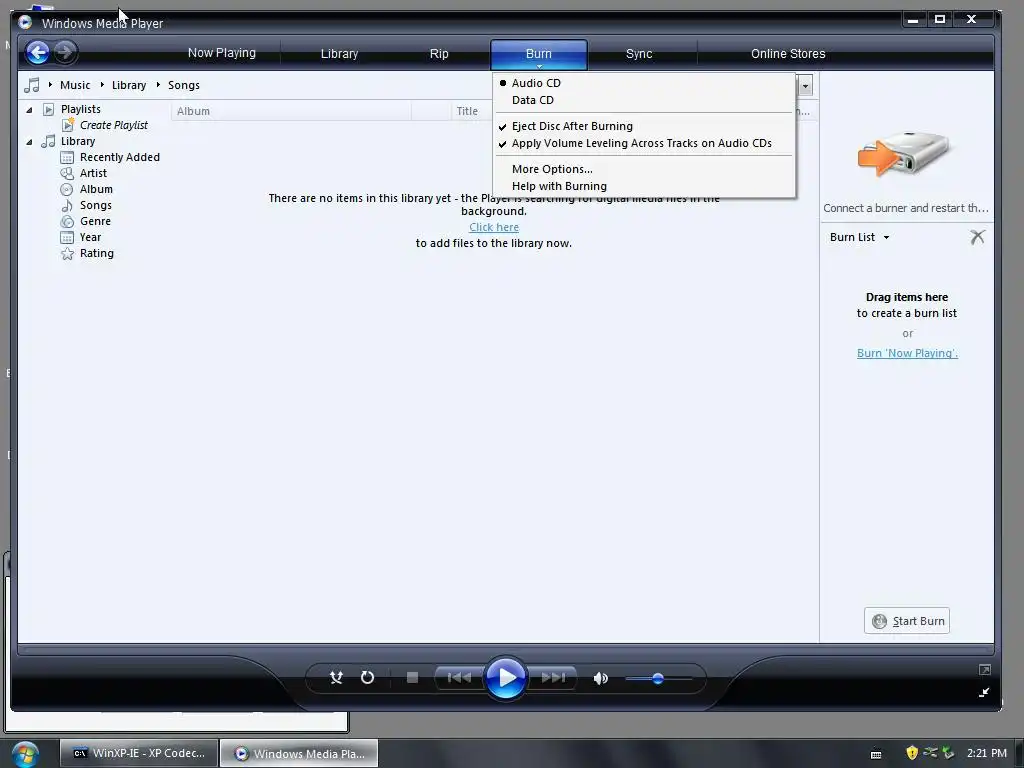Click the Songs note icon in Library tree
Image resolution: width=1024 pixels, height=768 pixels.
(x=67, y=205)
